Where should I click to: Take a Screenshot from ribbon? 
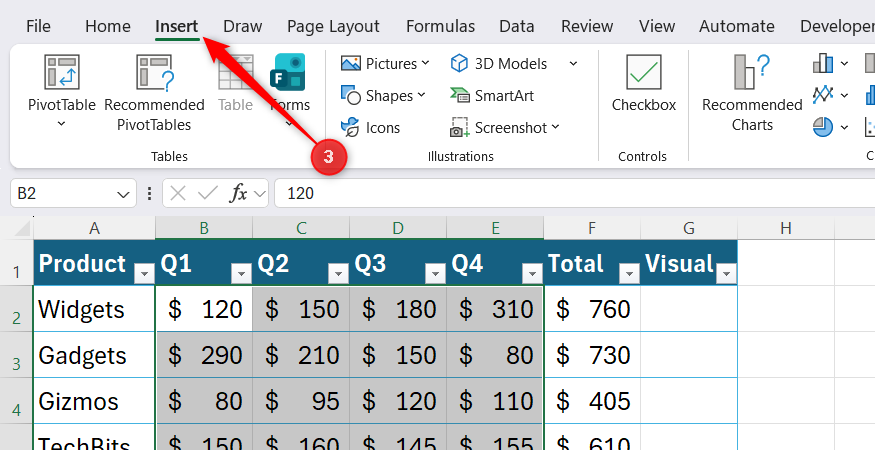(504, 127)
